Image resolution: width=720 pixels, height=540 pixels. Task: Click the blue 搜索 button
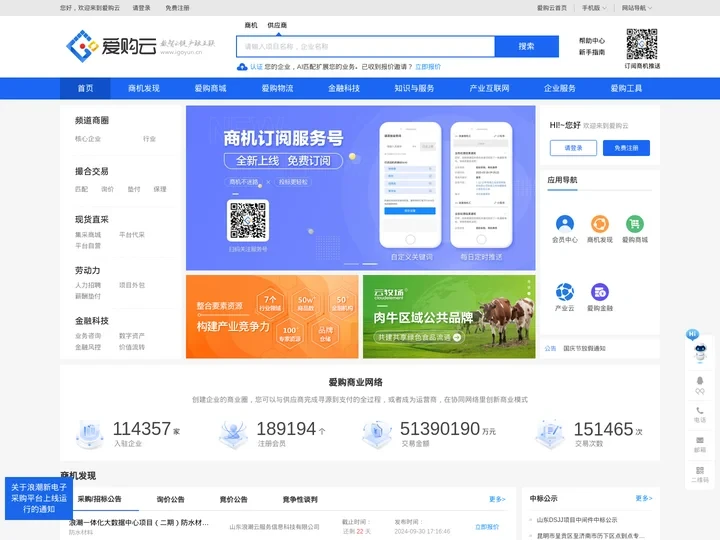tap(527, 46)
